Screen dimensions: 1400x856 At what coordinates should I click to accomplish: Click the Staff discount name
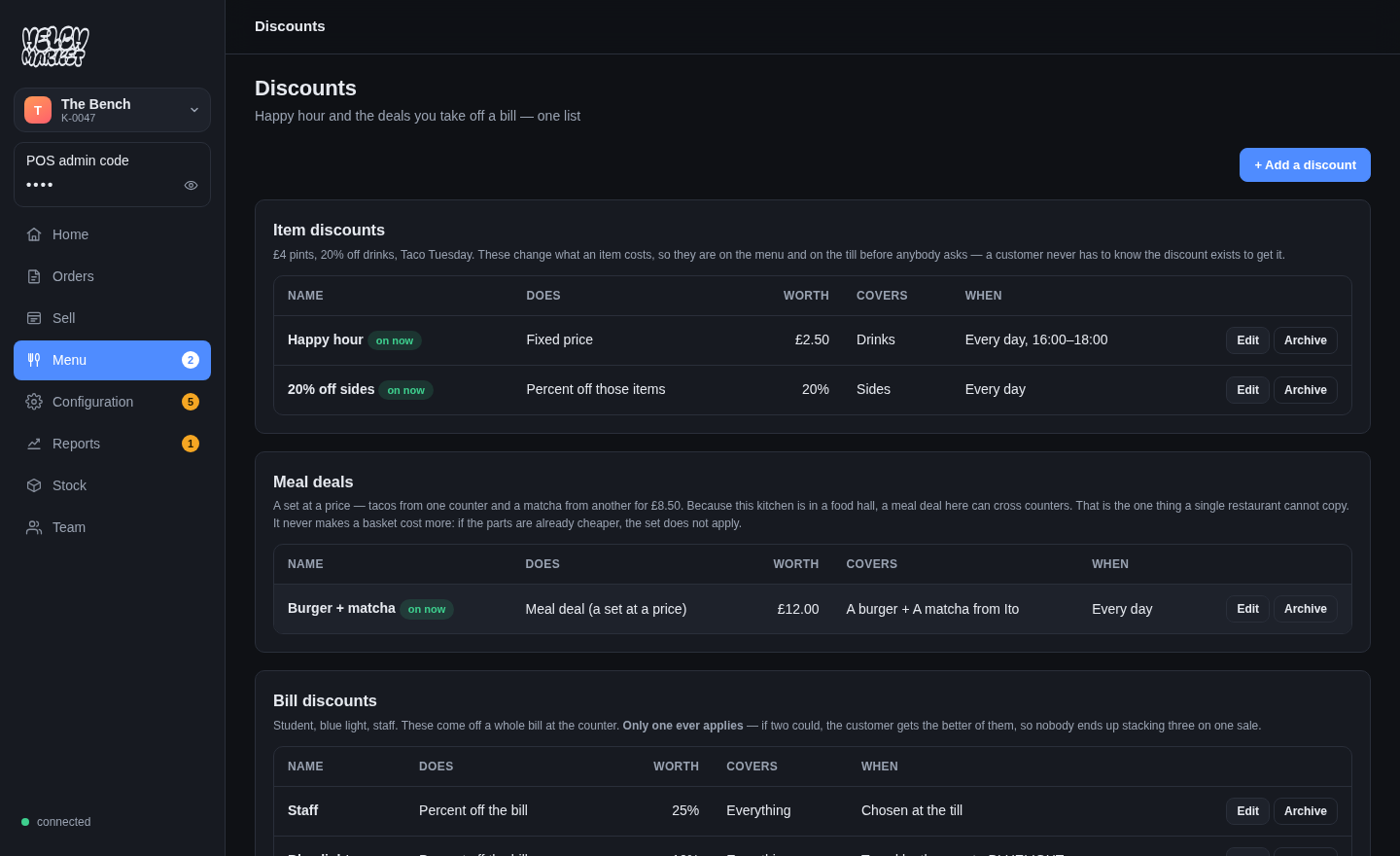302,810
